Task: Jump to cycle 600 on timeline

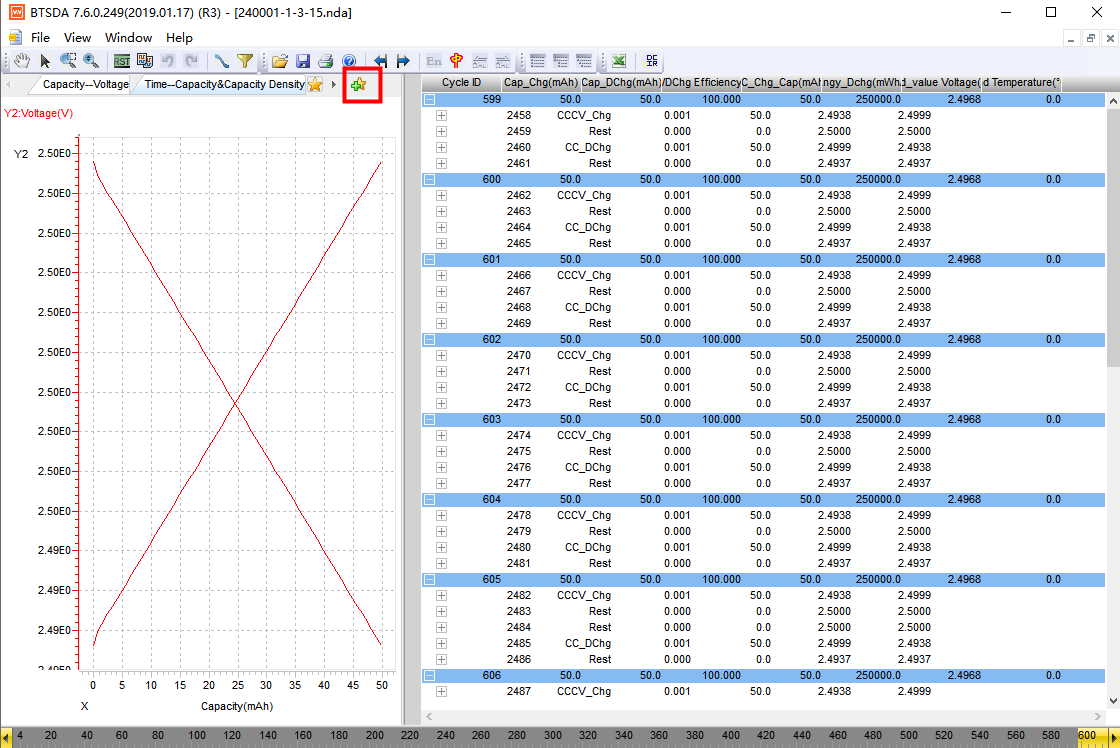Action: (x=1086, y=735)
